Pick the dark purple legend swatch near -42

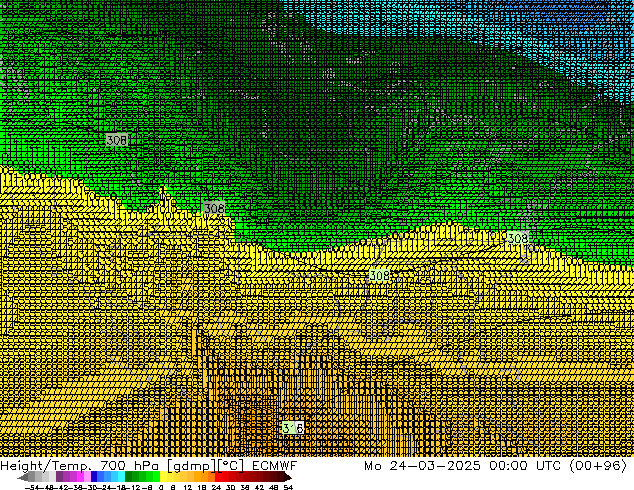click(59, 476)
